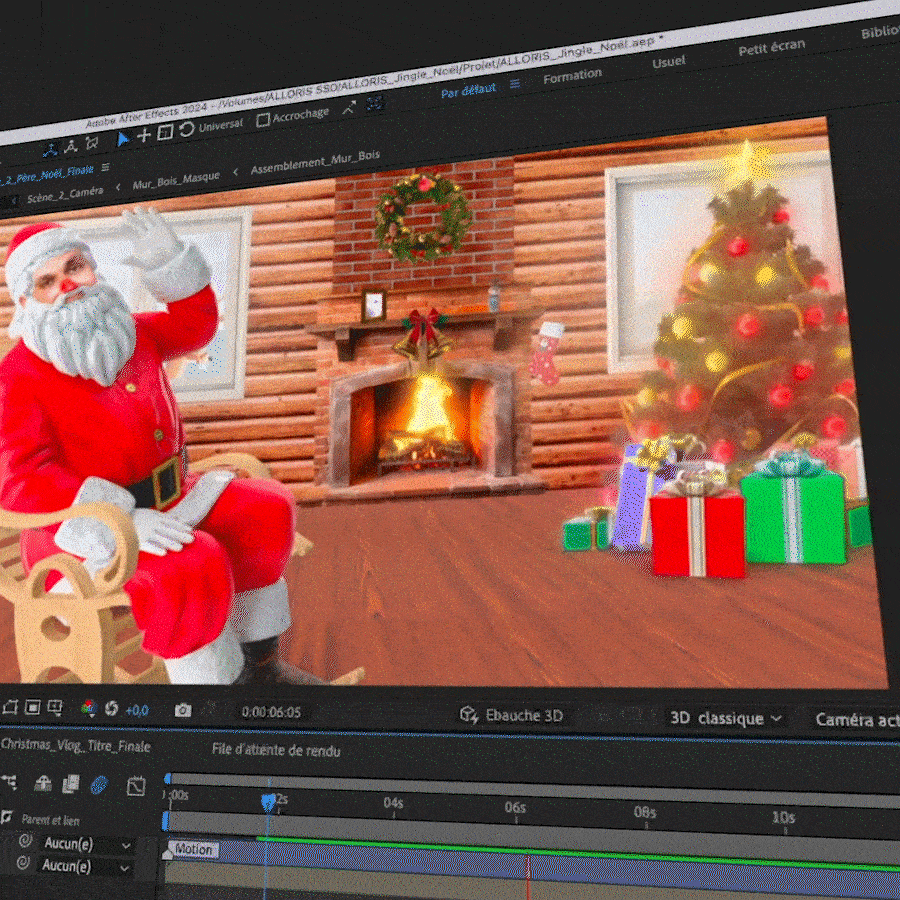Click the region of interest icon
900x900 pixels.
[x=33, y=708]
